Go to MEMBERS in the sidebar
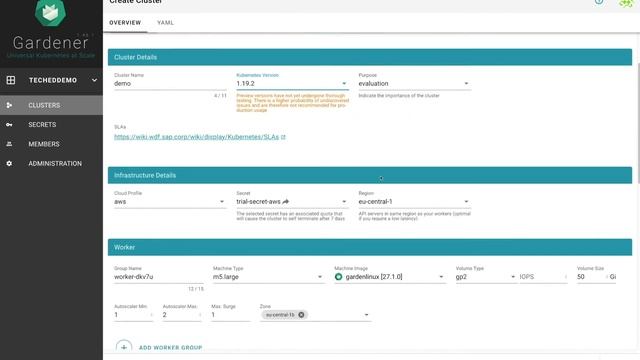 tap(44, 144)
